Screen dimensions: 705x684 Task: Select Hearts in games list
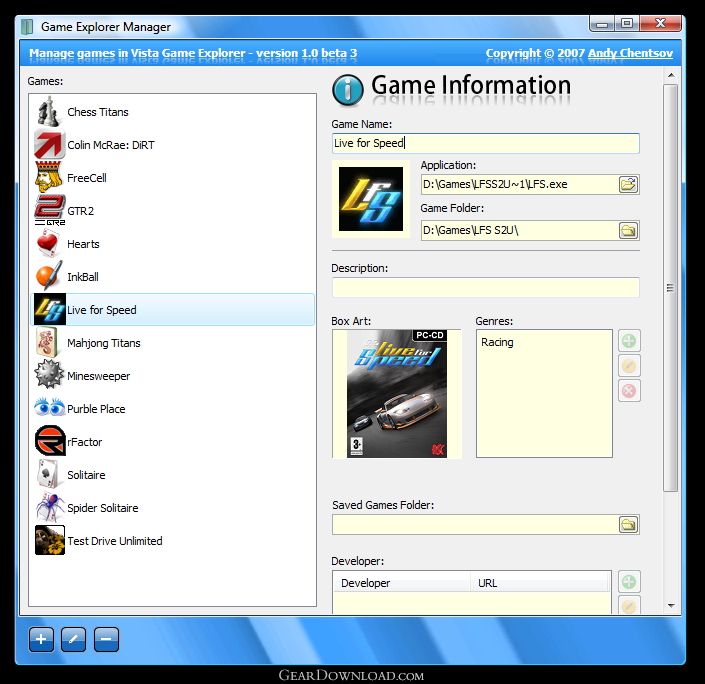click(172, 244)
